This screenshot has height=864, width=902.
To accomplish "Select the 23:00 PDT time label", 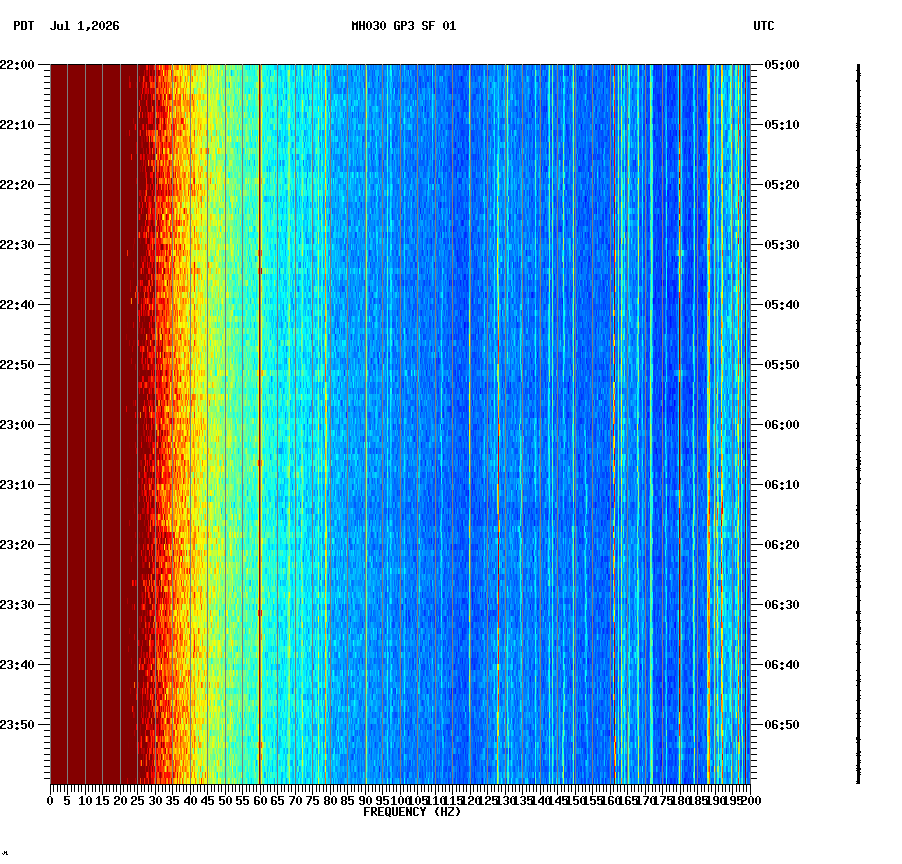I will coord(17,425).
